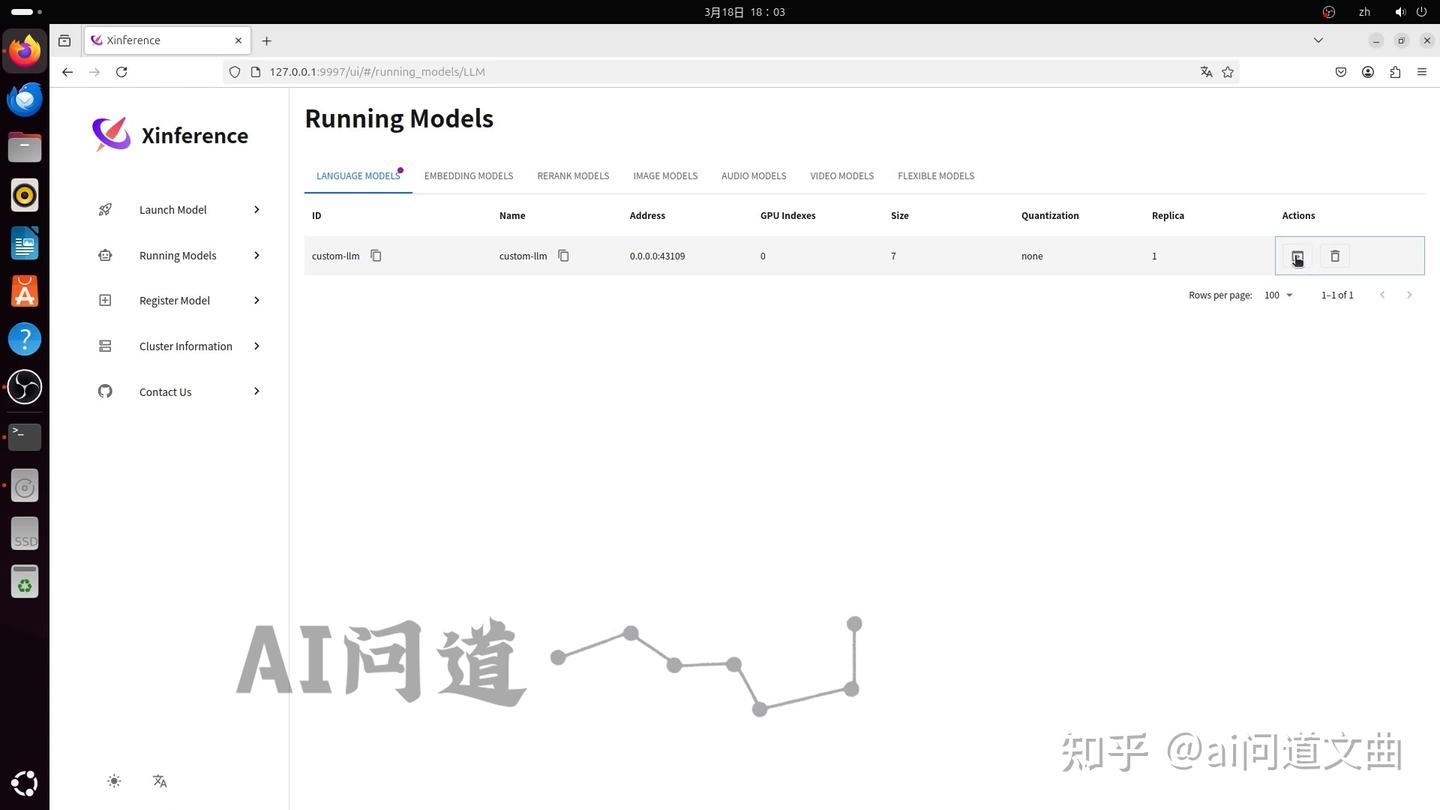Expand the Launch Model chevron
This screenshot has height=810, width=1440.
tap(256, 209)
